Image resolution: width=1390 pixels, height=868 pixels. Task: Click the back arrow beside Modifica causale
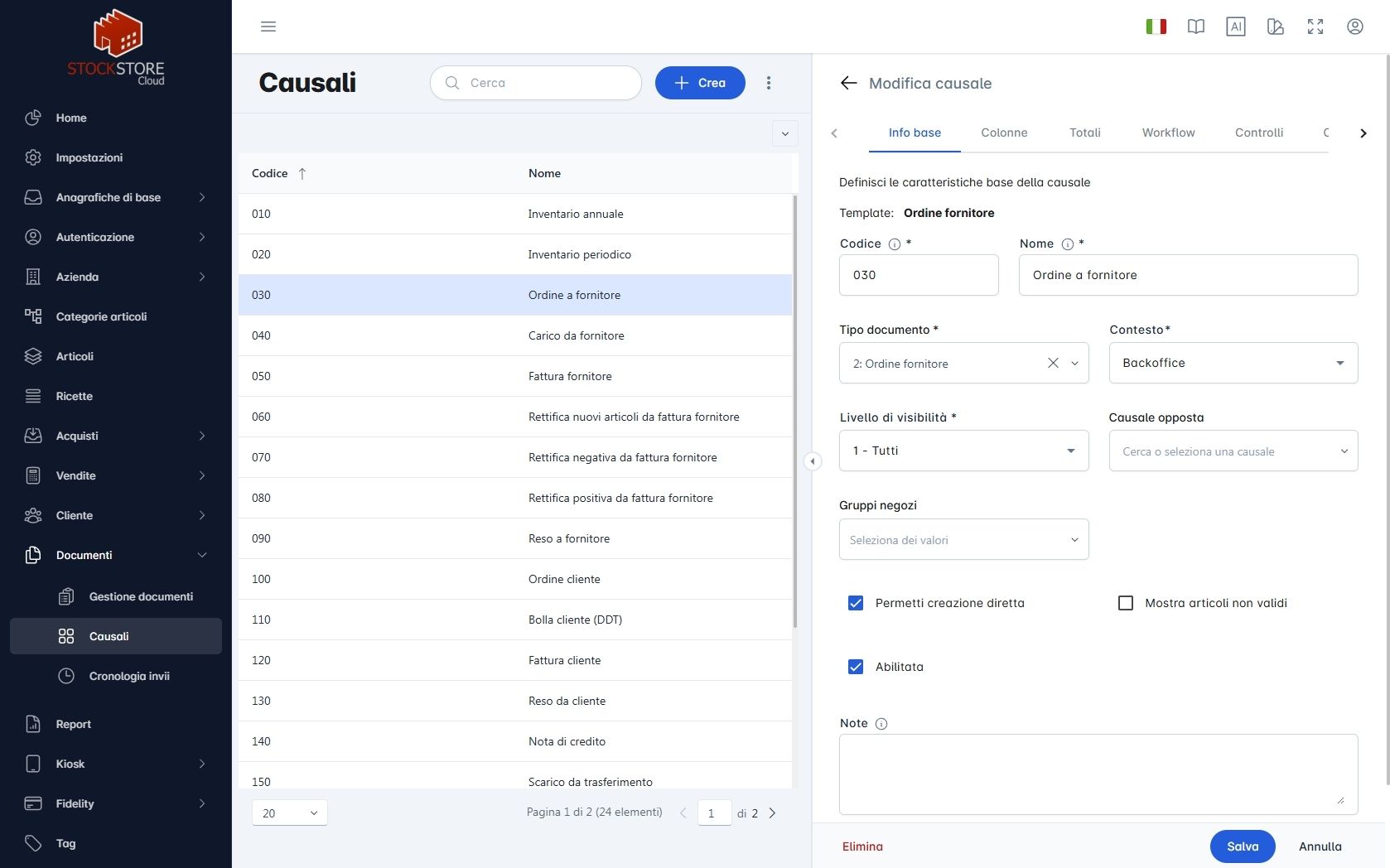pos(848,83)
